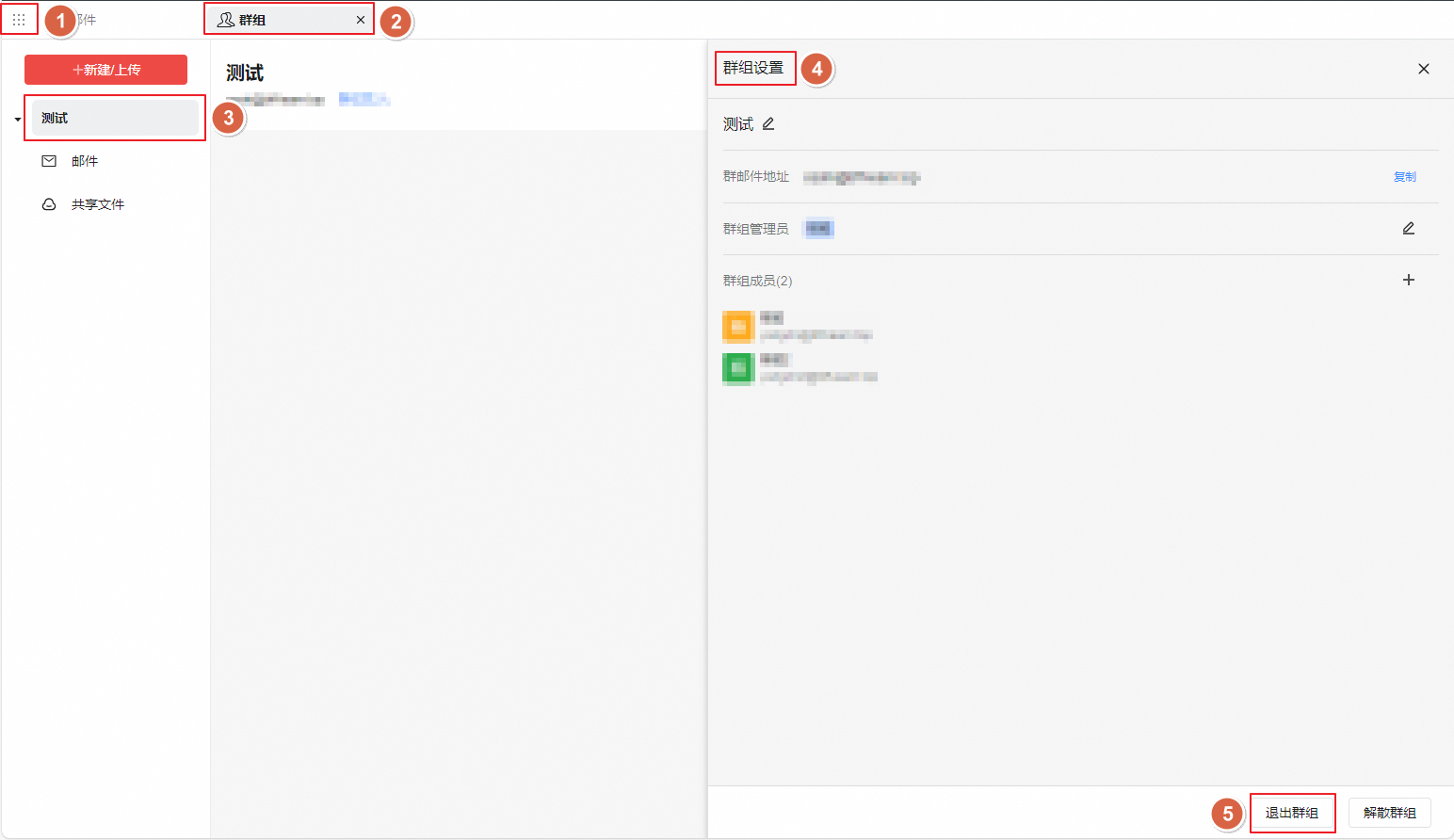The image size is (1454, 840).
Task: Click the 解散群组 button
Action: (1389, 813)
